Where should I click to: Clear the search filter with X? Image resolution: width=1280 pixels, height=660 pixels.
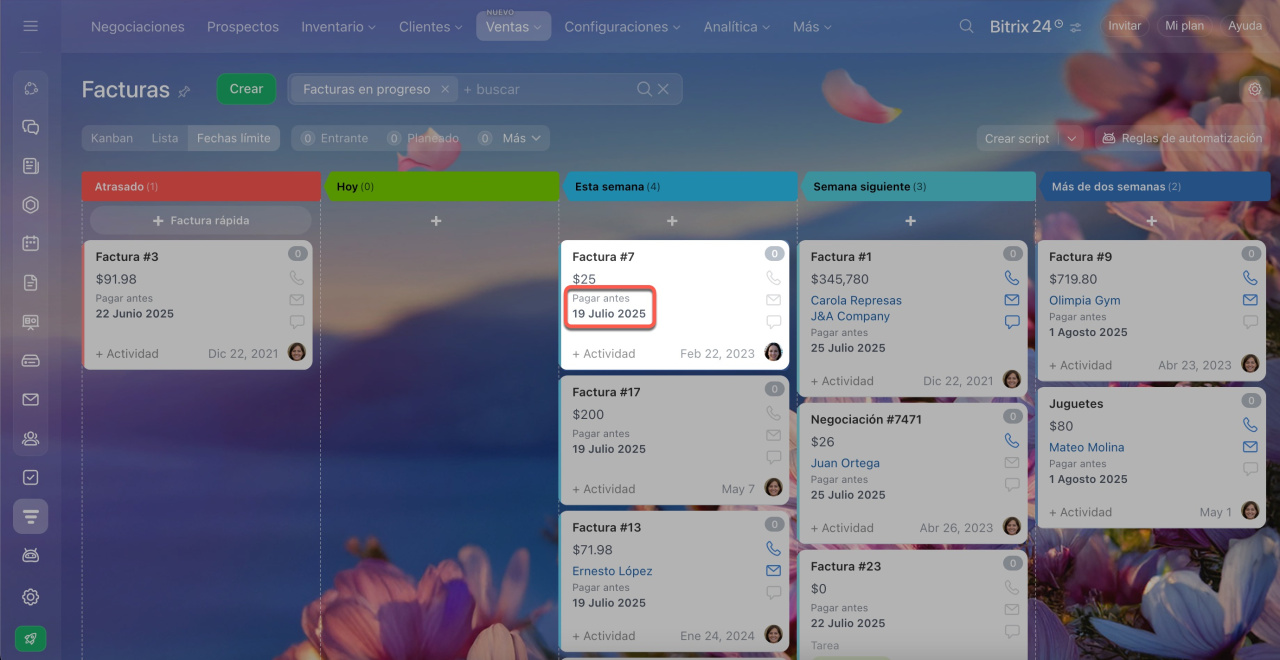tap(663, 89)
